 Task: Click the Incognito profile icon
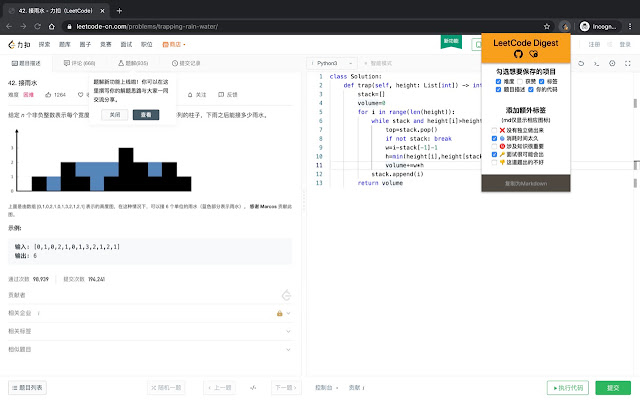tap(584, 27)
